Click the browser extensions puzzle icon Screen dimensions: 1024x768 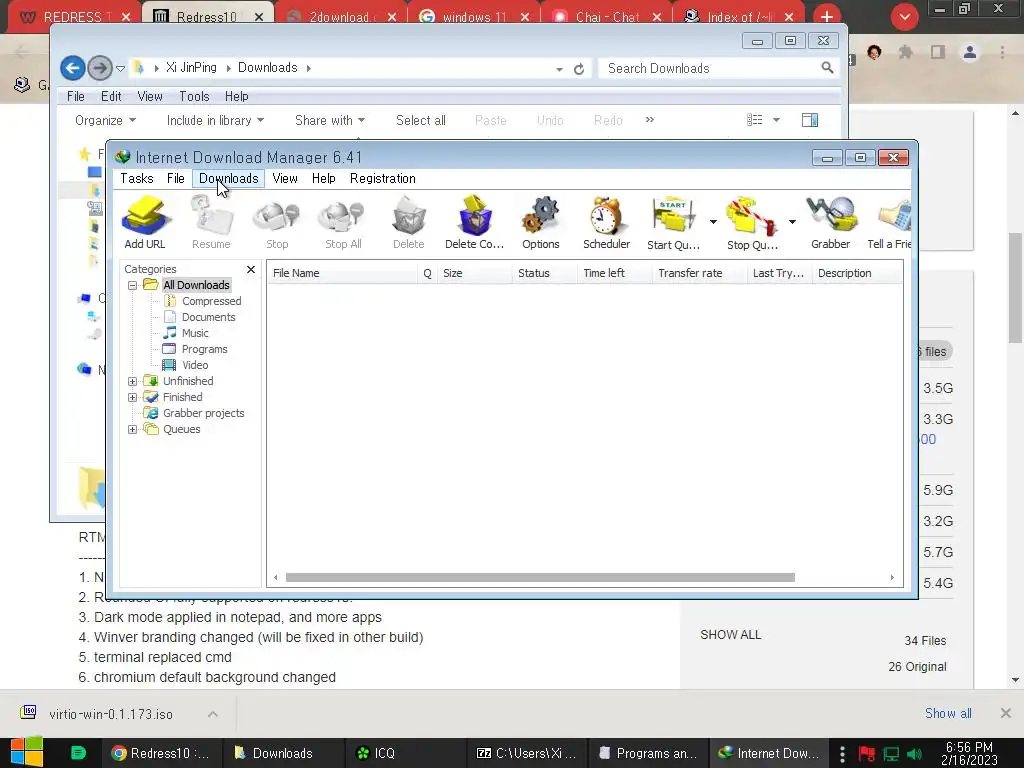[905, 52]
